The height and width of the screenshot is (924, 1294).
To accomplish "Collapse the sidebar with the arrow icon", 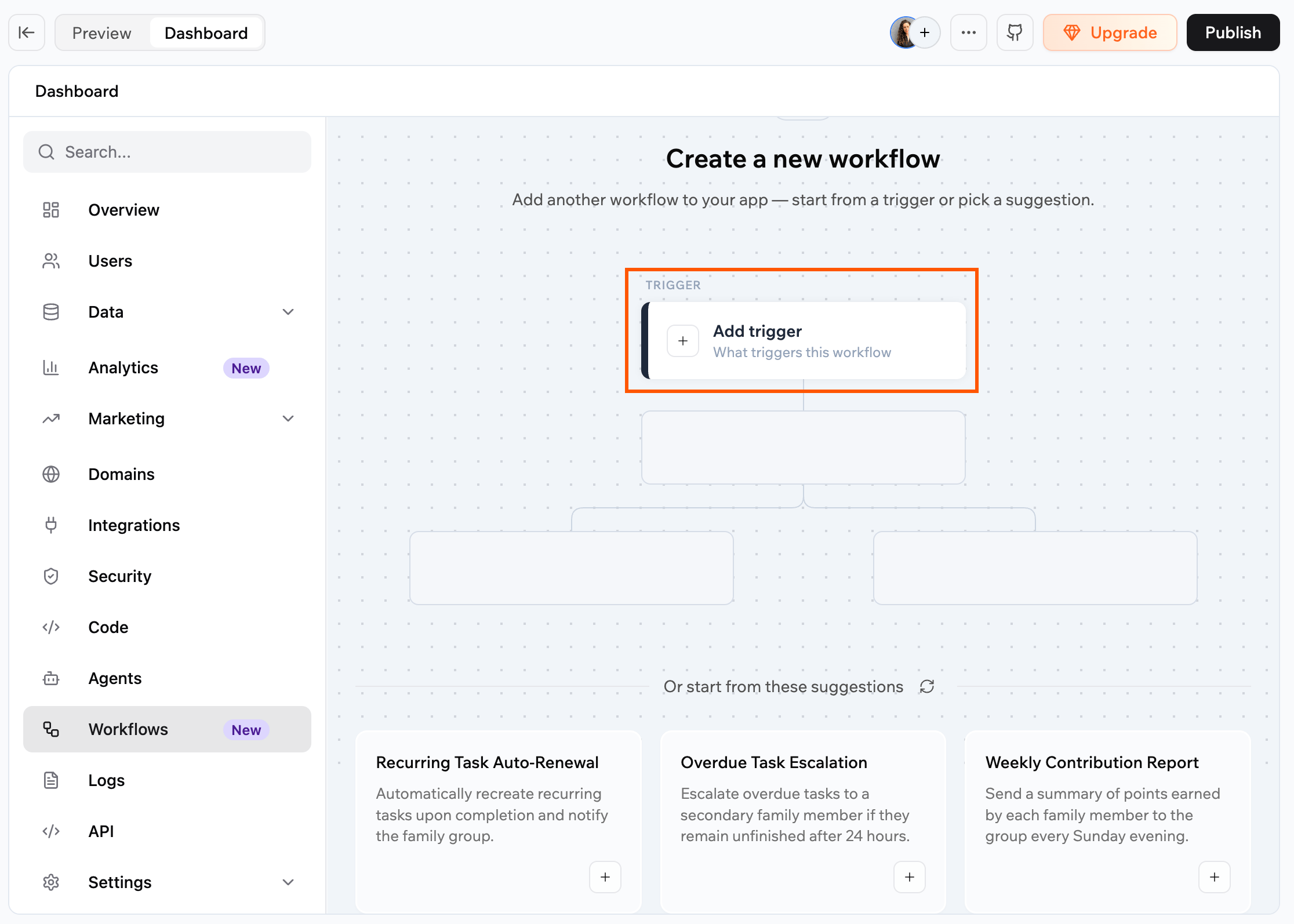I will click(27, 32).
